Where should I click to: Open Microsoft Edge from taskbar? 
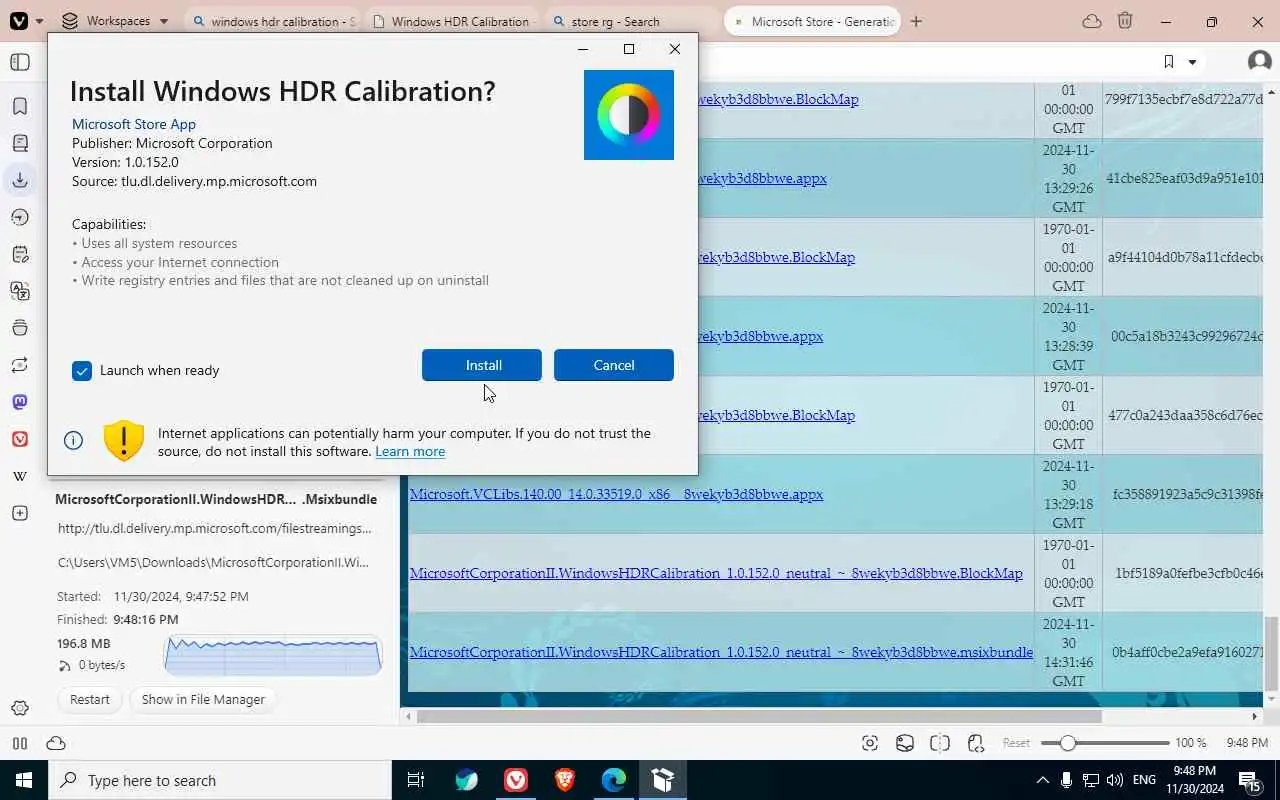coord(613,780)
